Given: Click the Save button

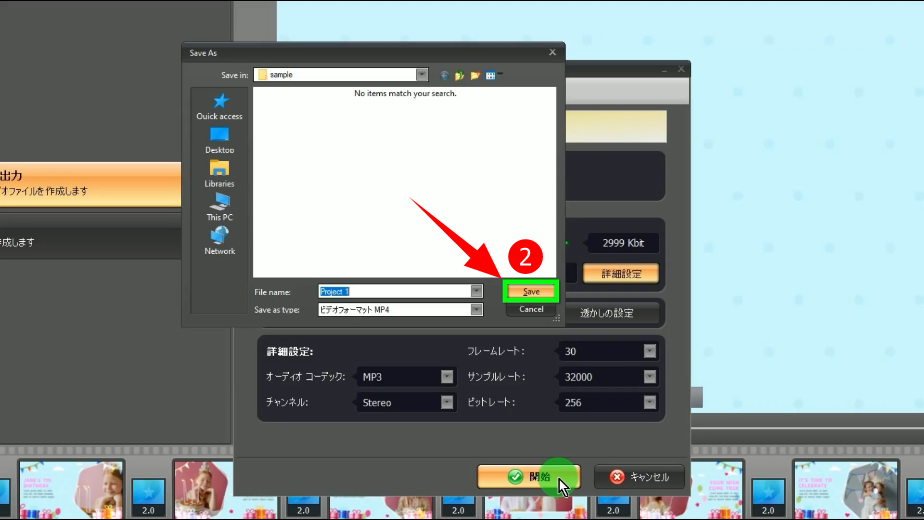Looking at the screenshot, I should click(x=531, y=291).
